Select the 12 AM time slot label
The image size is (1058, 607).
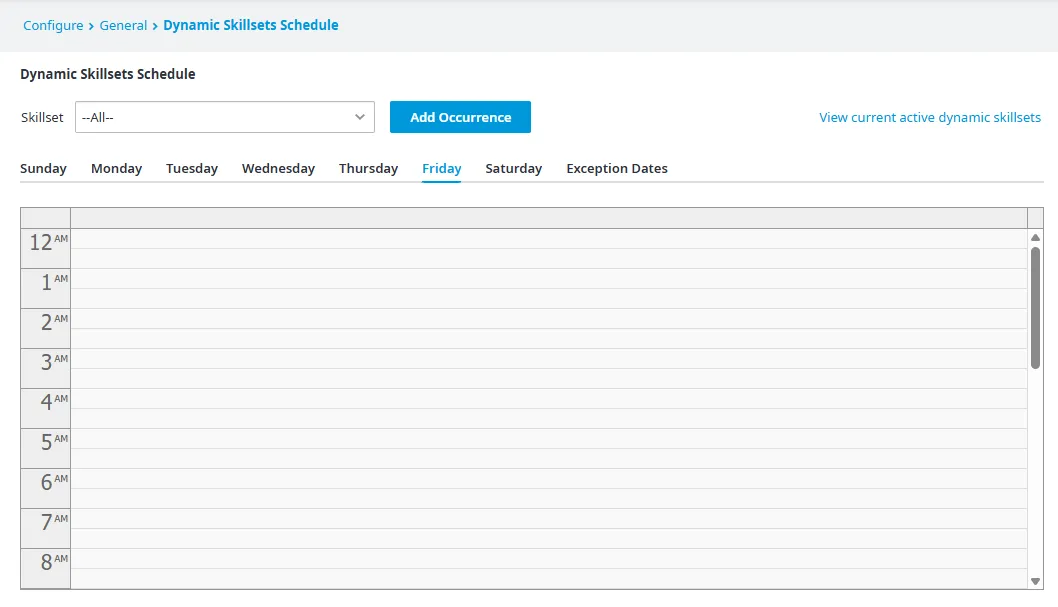[46, 249]
